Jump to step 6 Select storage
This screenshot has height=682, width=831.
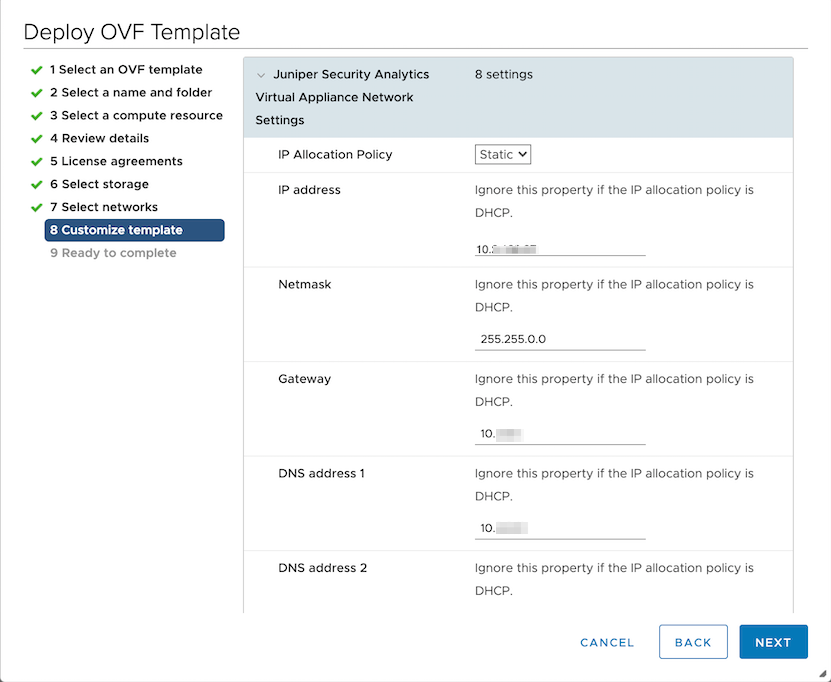[x=99, y=185]
